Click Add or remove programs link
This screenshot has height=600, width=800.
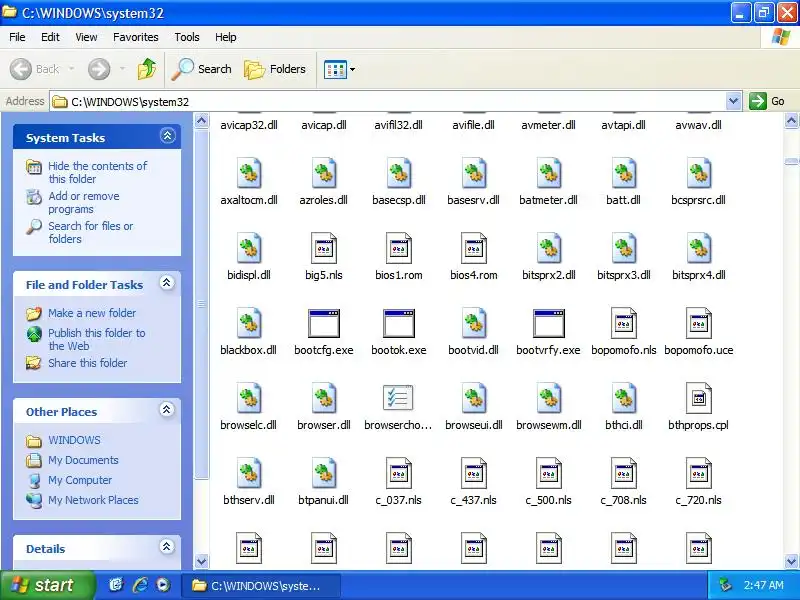pyautogui.click(x=84, y=203)
